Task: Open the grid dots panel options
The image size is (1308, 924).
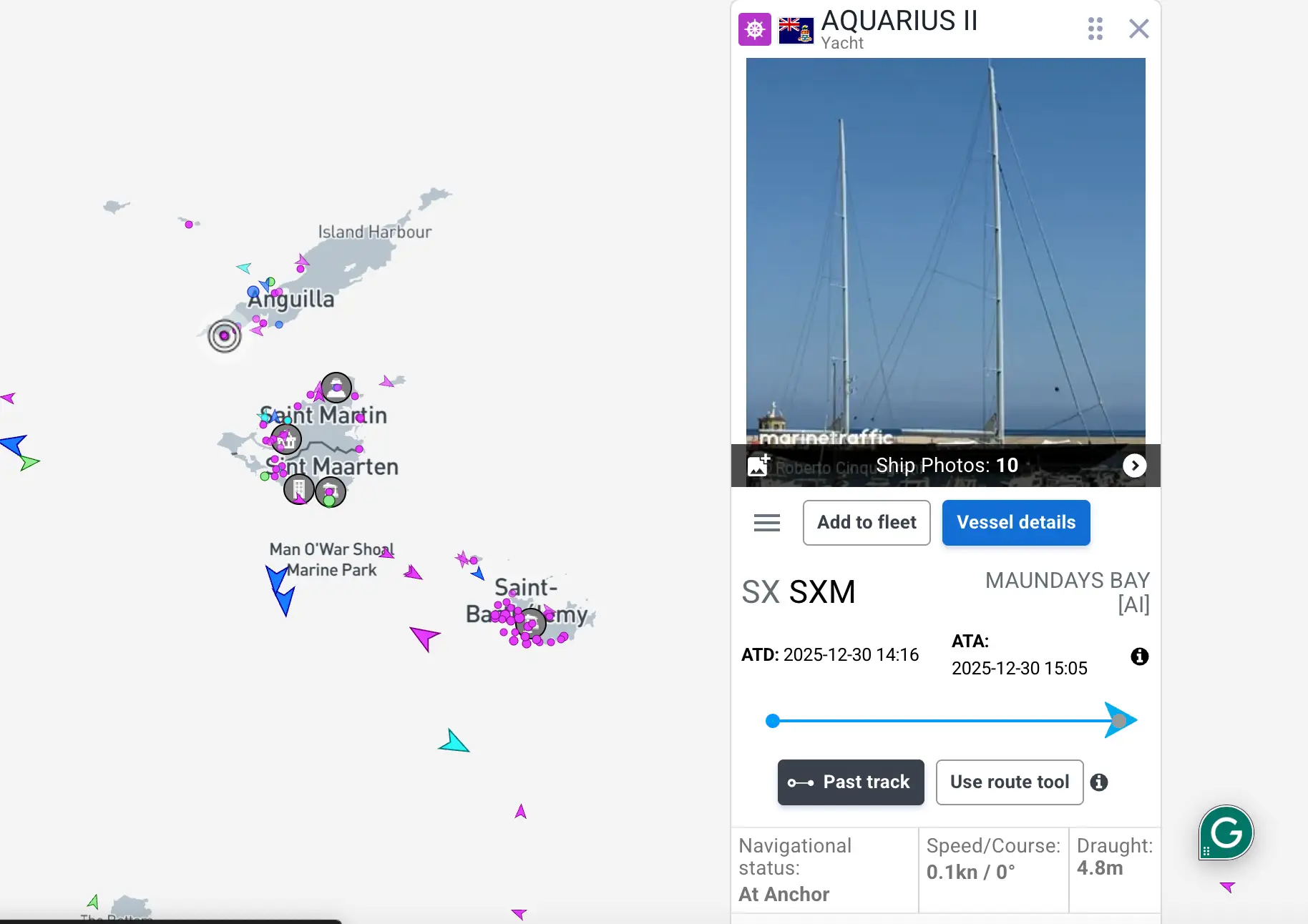Action: [1095, 29]
